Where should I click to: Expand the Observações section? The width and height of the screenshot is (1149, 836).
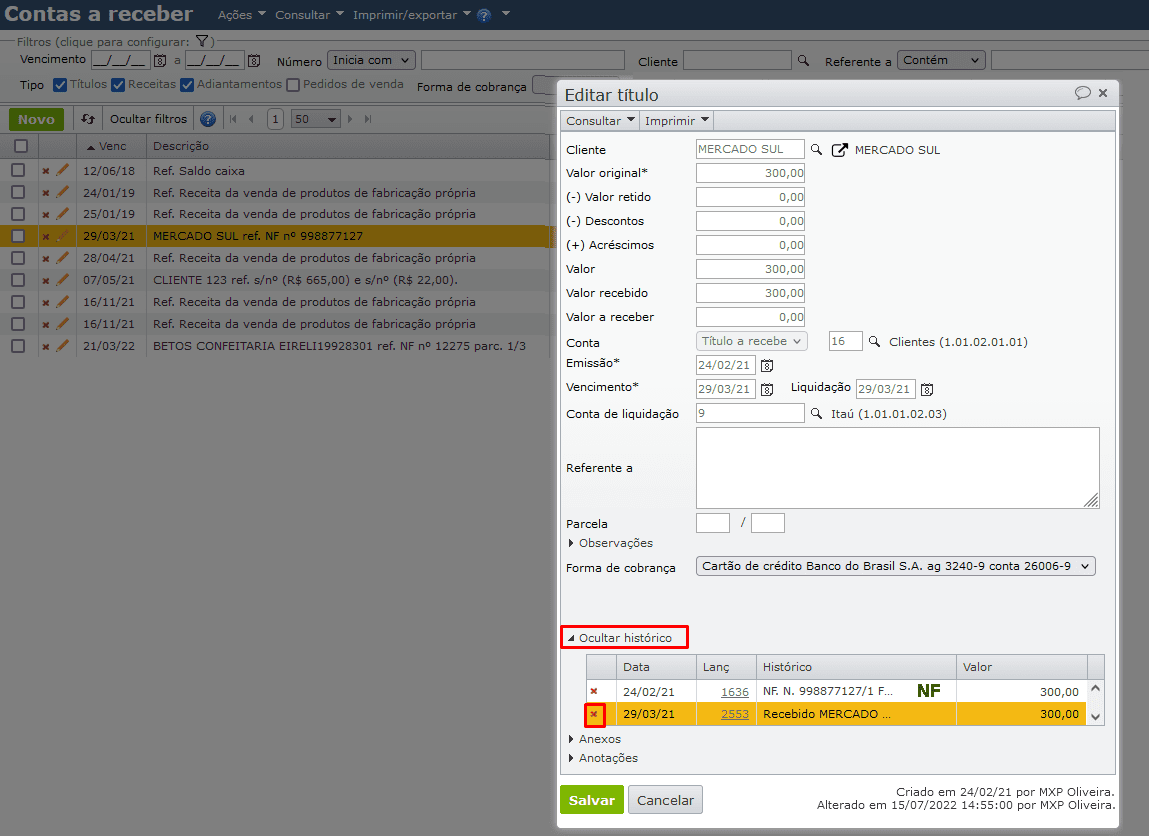(x=610, y=543)
